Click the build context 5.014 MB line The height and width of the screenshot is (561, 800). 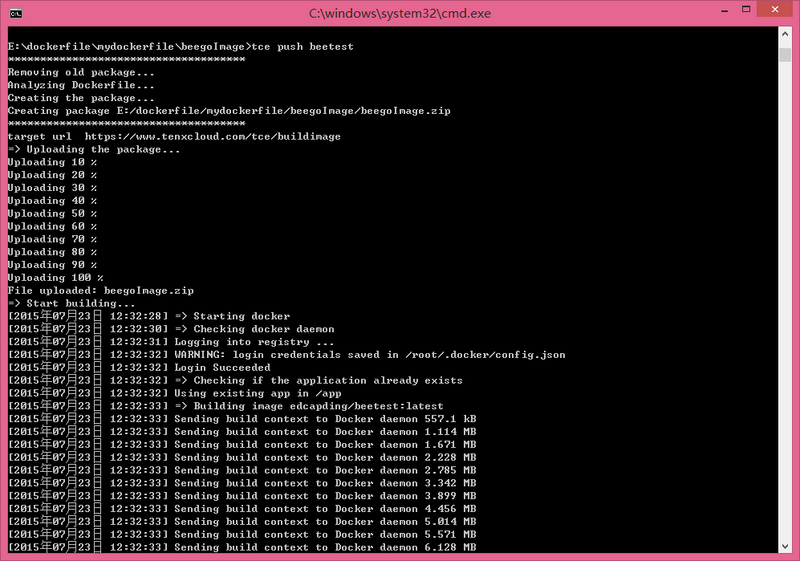click(x=242, y=521)
